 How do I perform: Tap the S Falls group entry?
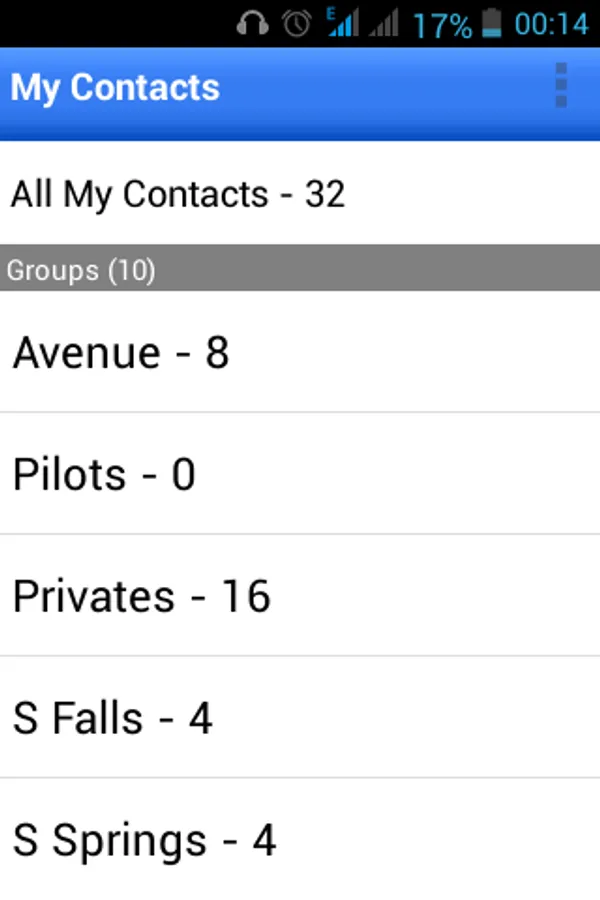click(112, 718)
